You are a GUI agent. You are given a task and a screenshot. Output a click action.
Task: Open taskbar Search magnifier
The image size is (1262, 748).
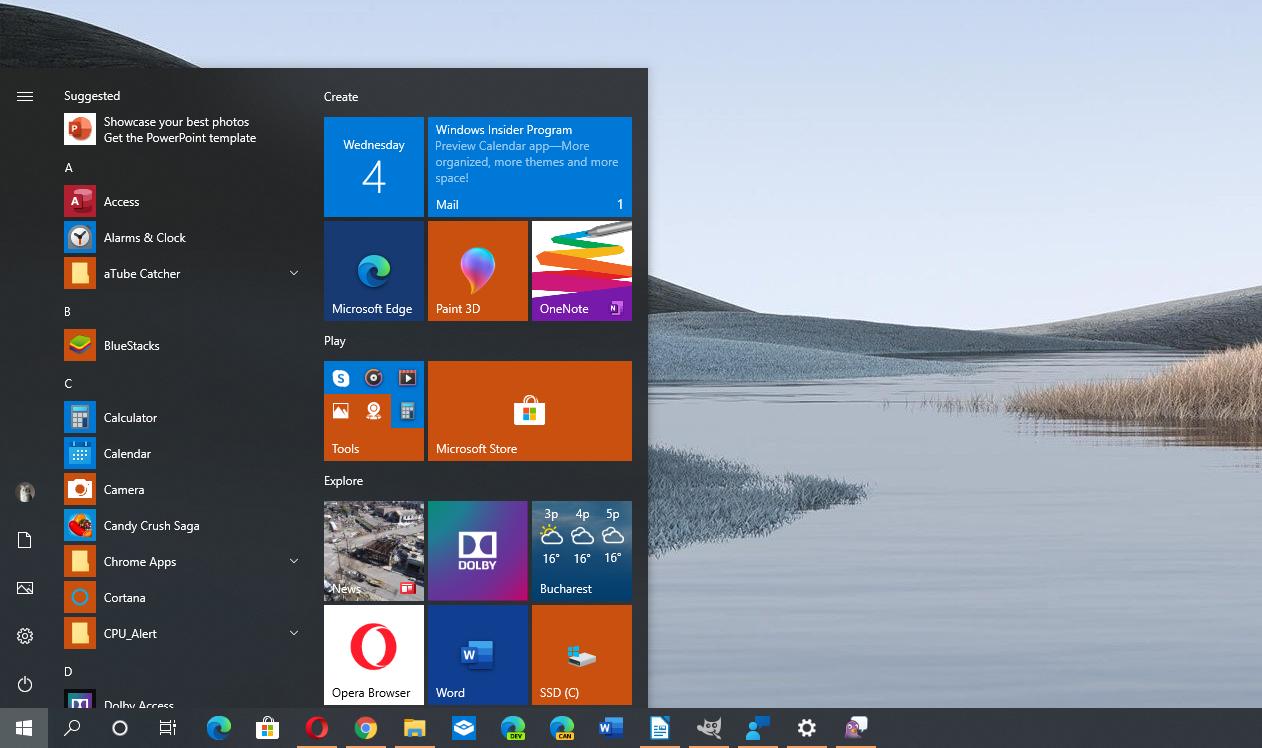(72, 728)
